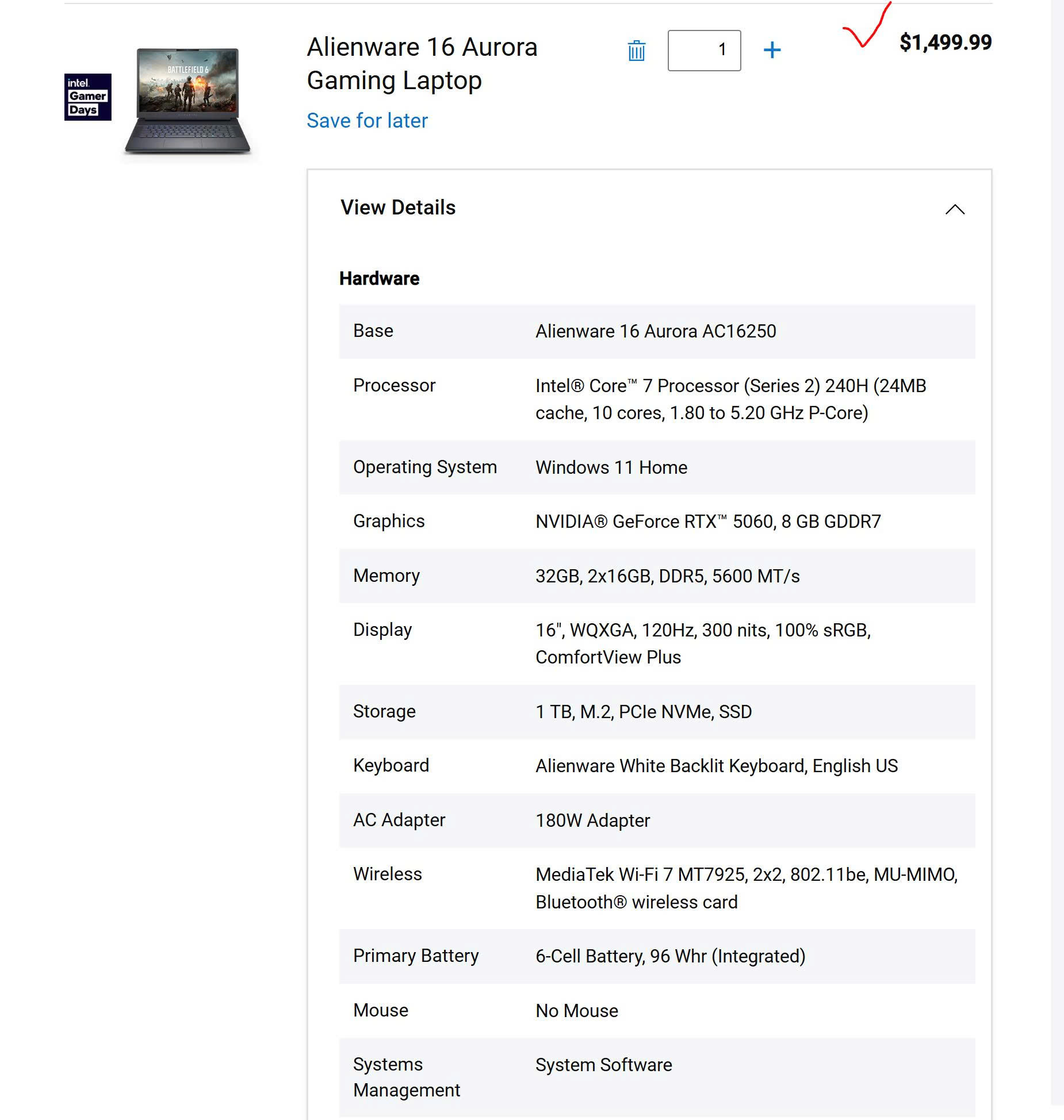Viewport: 1064px width, 1120px height.
Task: Click the red checkmark next to price
Action: point(866,29)
